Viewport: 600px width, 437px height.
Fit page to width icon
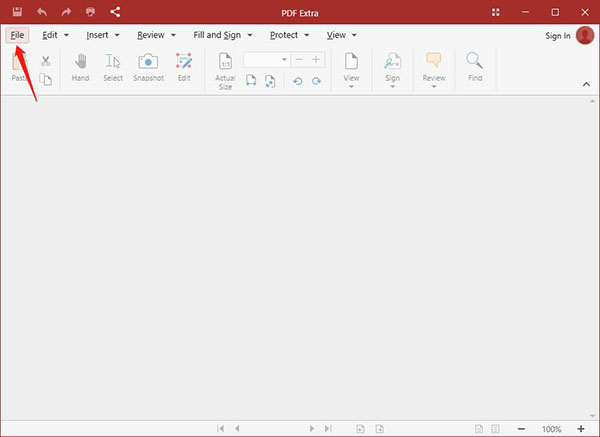pyautogui.click(x=251, y=81)
